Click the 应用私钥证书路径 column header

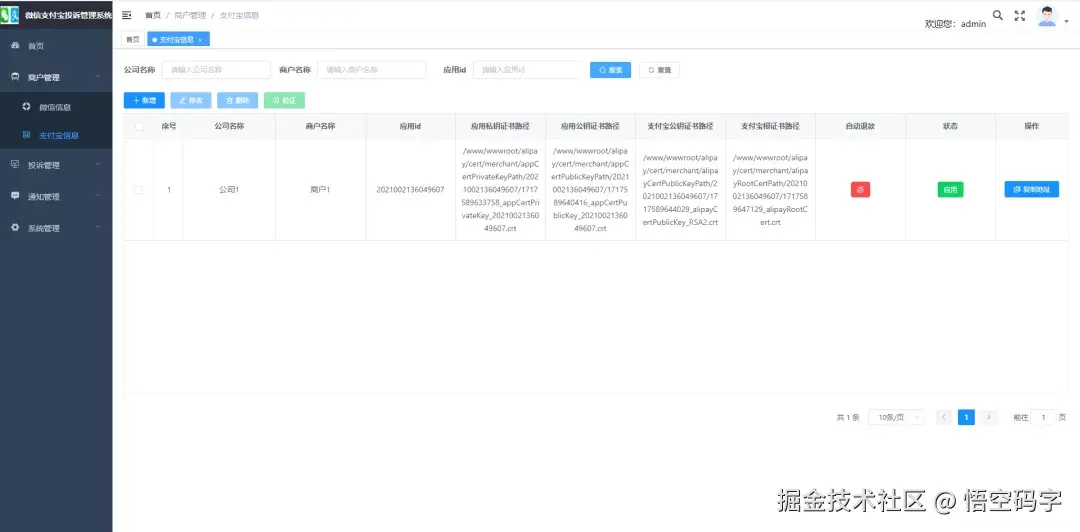click(500, 126)
